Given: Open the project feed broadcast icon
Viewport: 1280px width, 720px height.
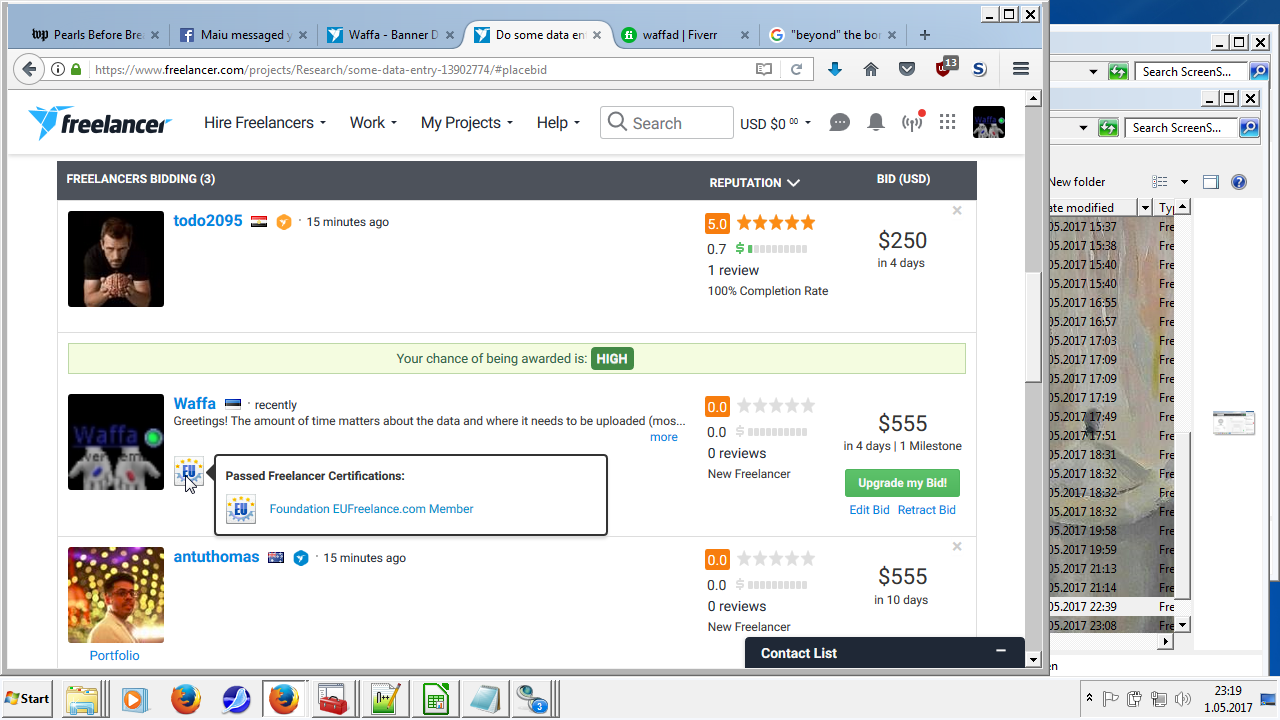Looking at the screenshot, I should 912,122.
